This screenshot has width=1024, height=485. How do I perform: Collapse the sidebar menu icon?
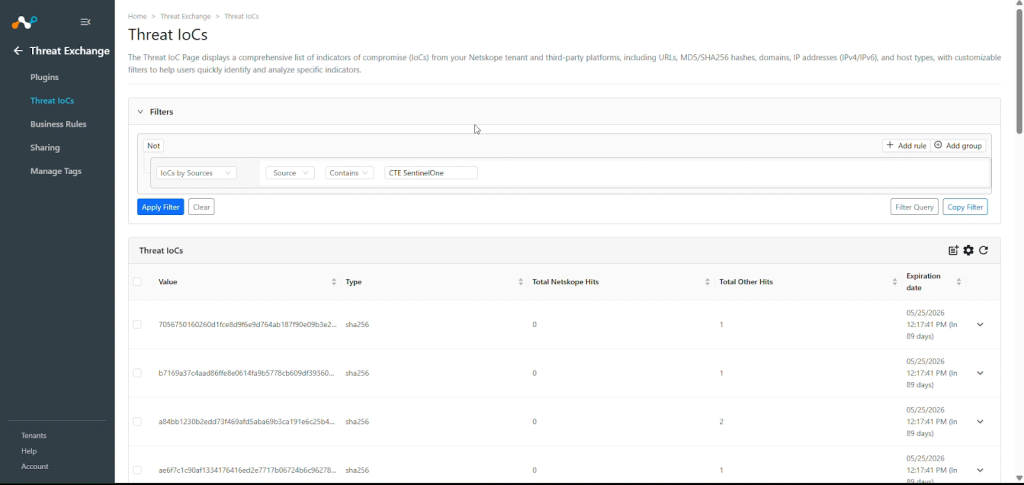(x=85, y=22)
